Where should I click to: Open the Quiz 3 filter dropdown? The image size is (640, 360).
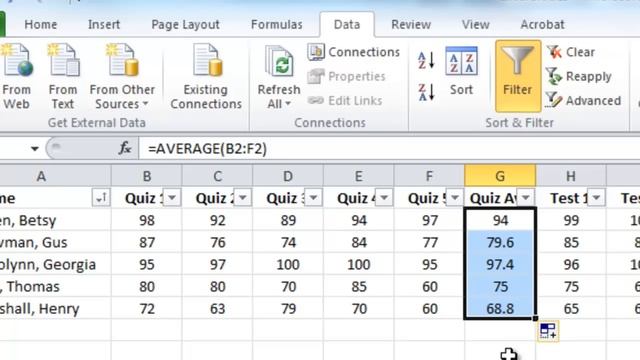(x=313, y=198)
